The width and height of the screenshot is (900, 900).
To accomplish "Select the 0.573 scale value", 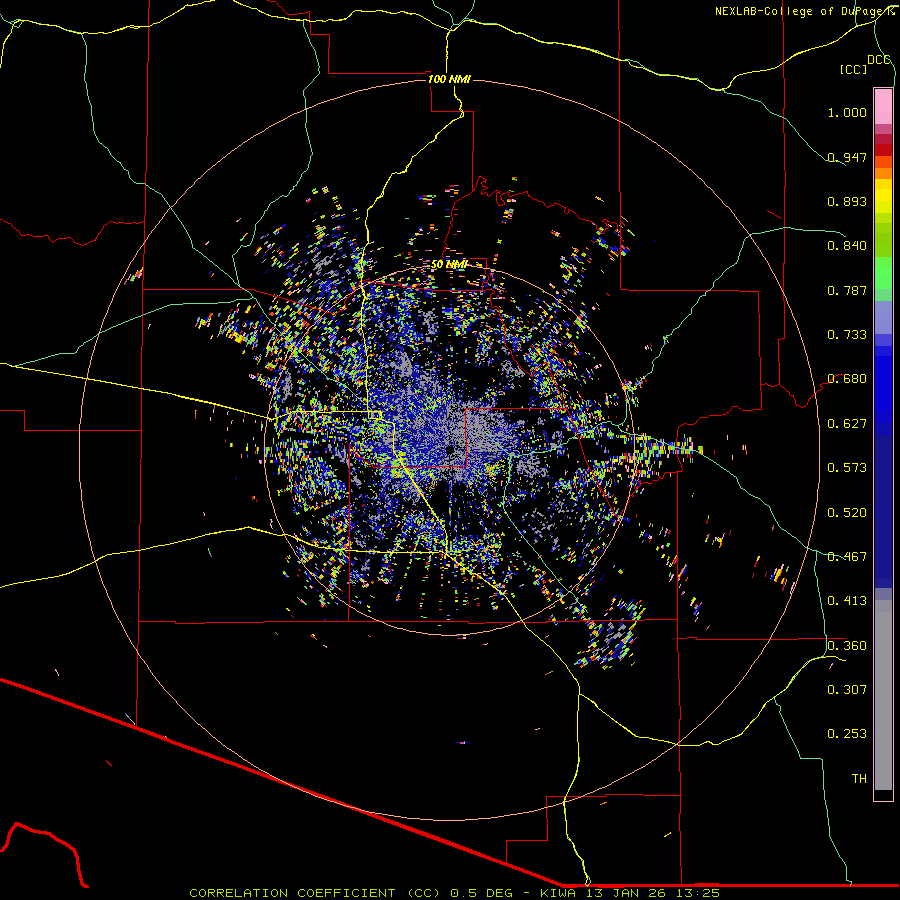I will click(x=847, y=468).
